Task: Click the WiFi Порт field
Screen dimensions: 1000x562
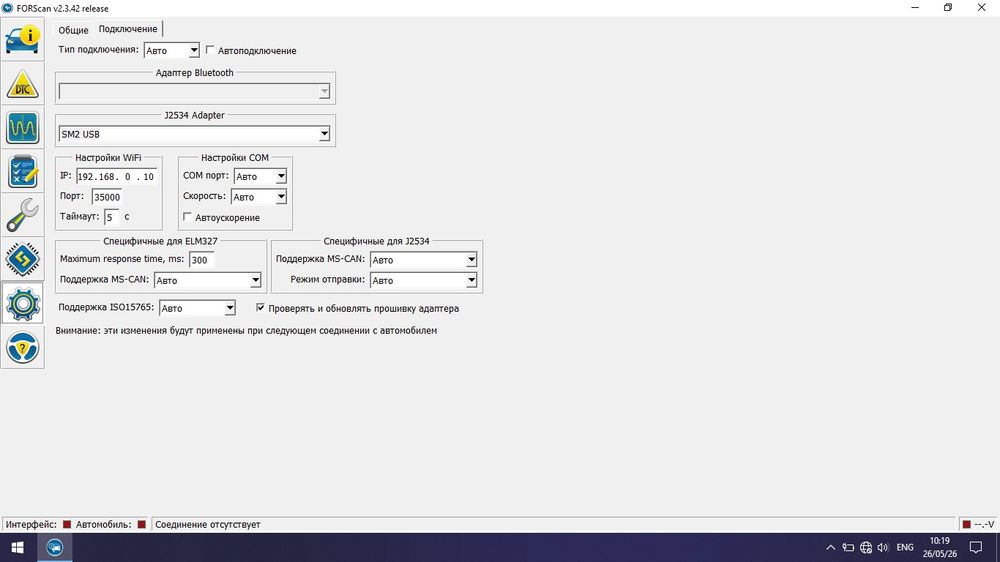Action: [x=107, y=197]
